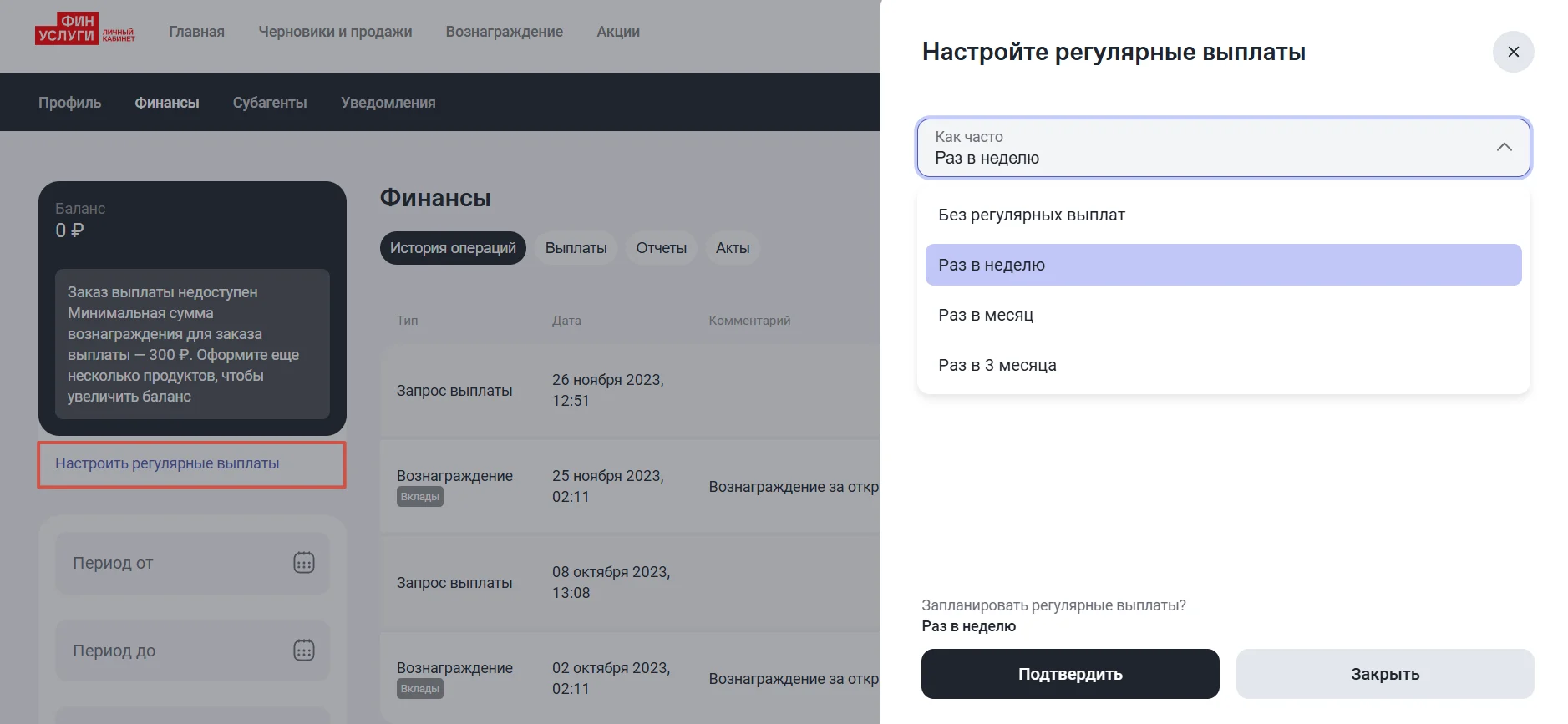Switch to the Финансы tab
Viewport: 1568px width, 724px height.
[x=167, y=103]
